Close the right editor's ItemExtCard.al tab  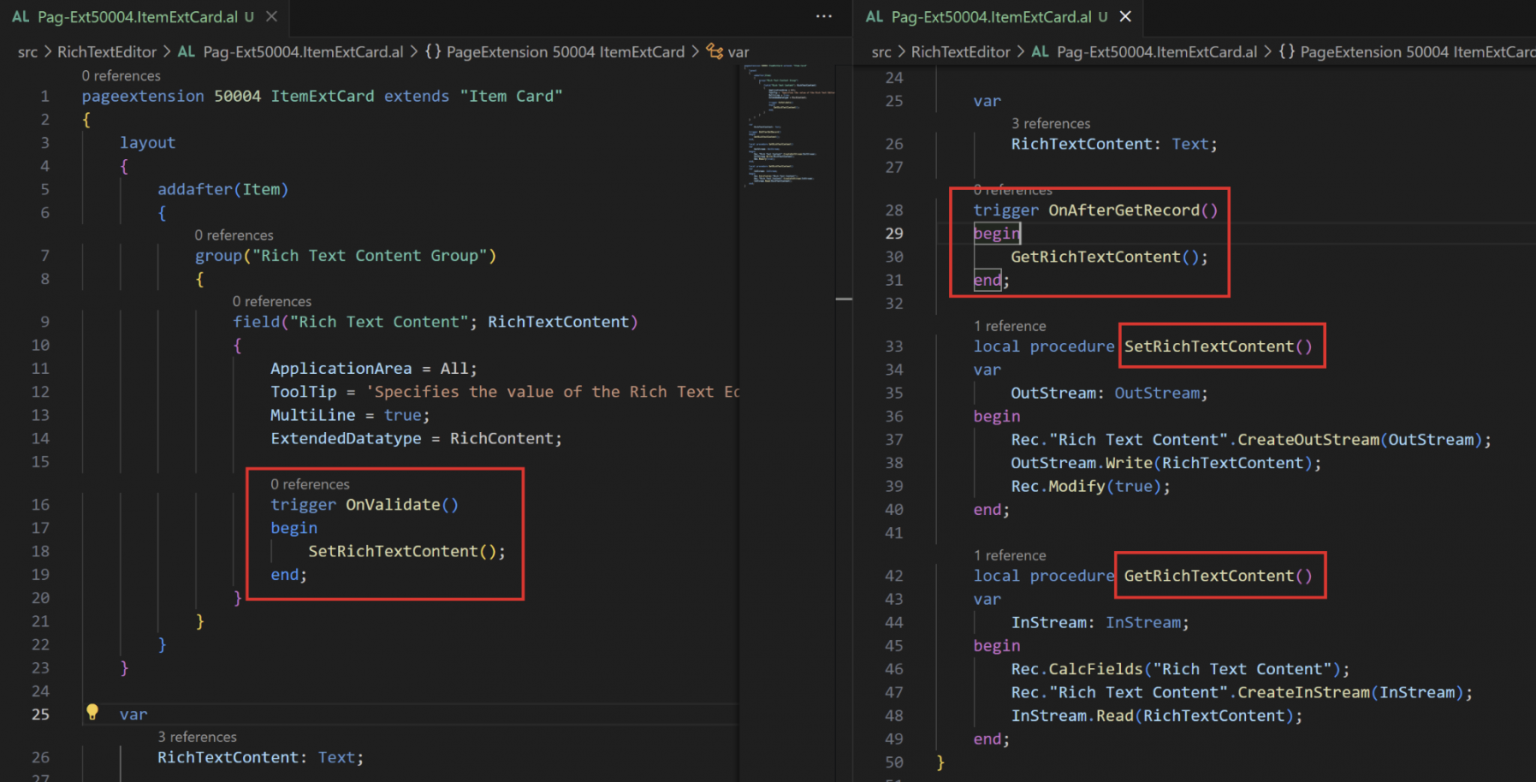click(x=1125, y=17)
